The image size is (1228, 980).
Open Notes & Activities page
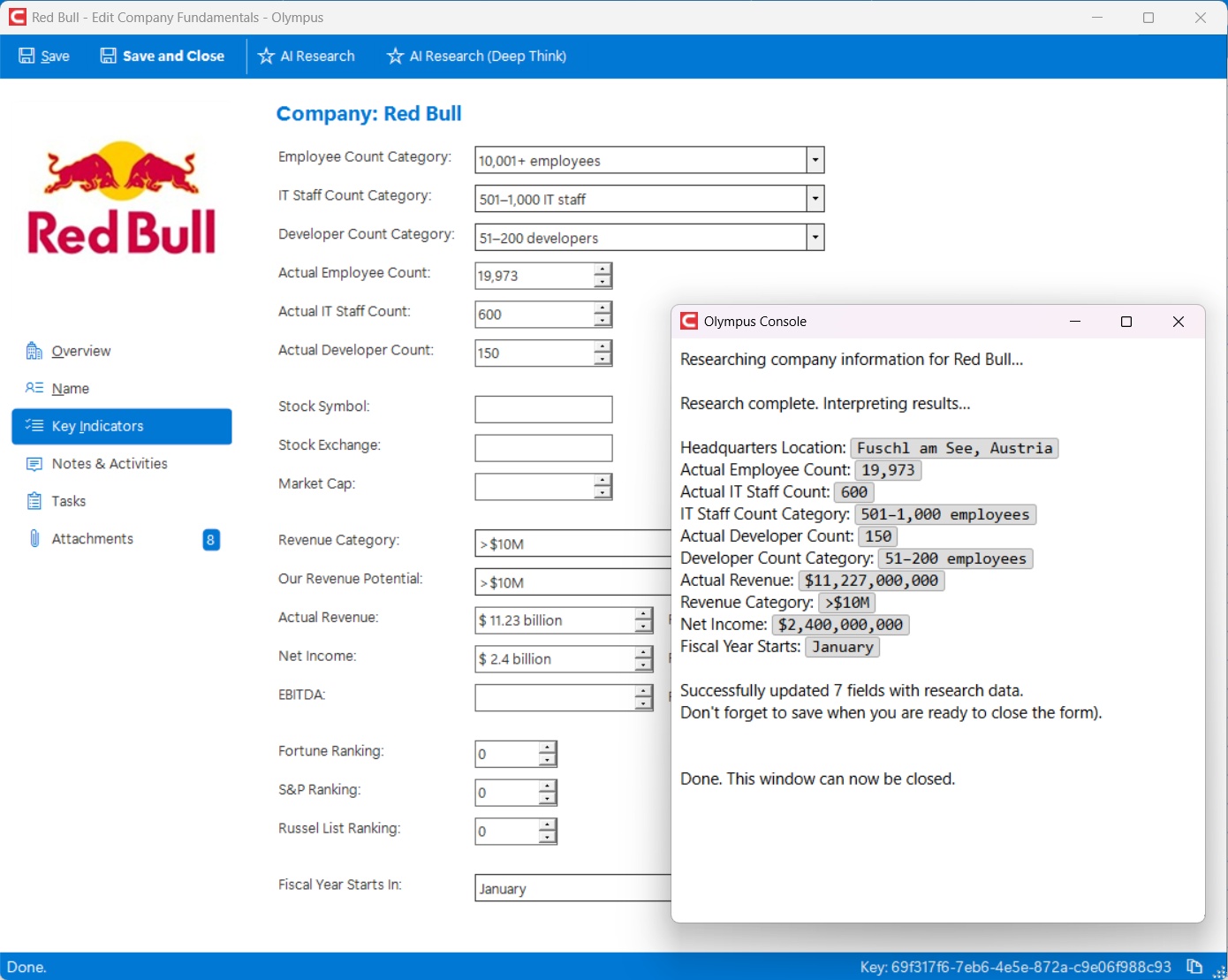coord(109,464)
